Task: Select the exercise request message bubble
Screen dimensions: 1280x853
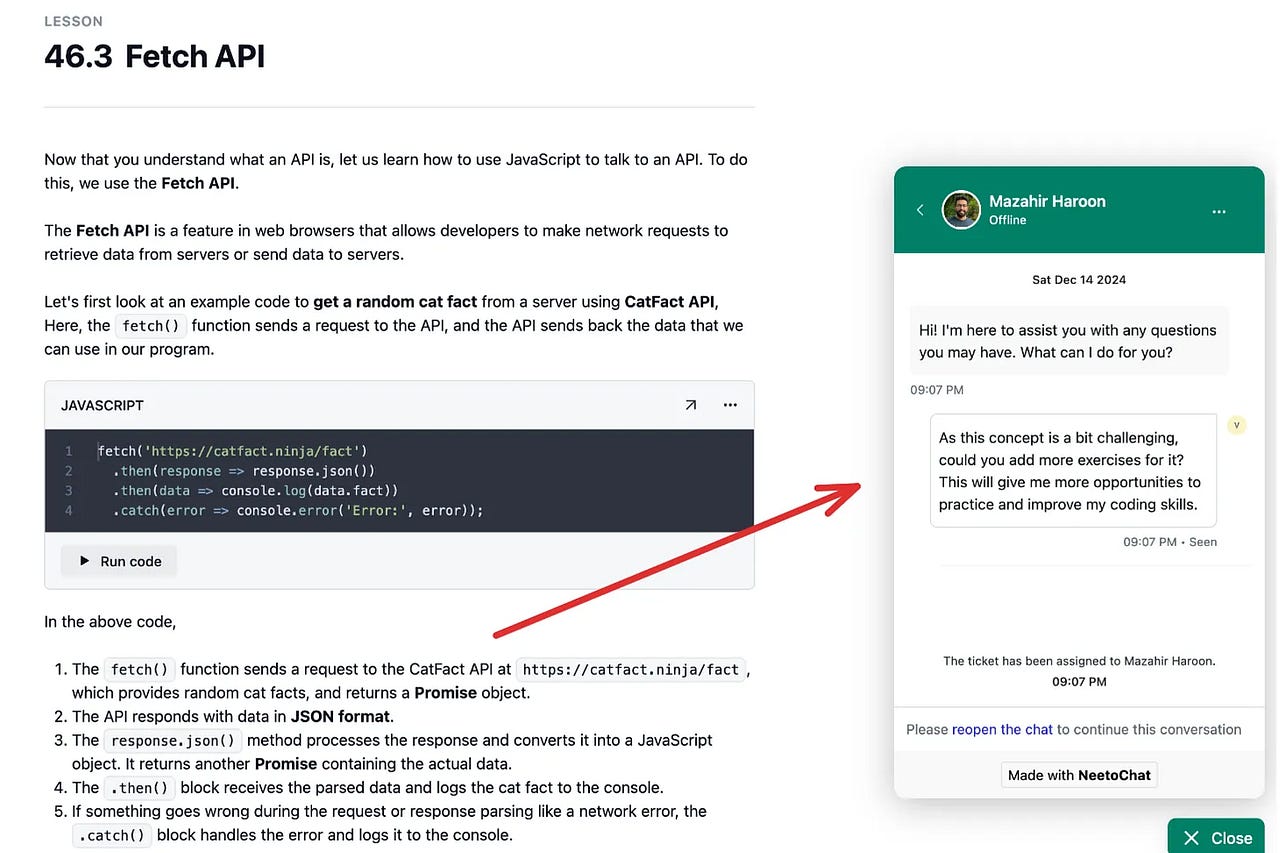Action: pyautogui.click(x=1073, y=470)
